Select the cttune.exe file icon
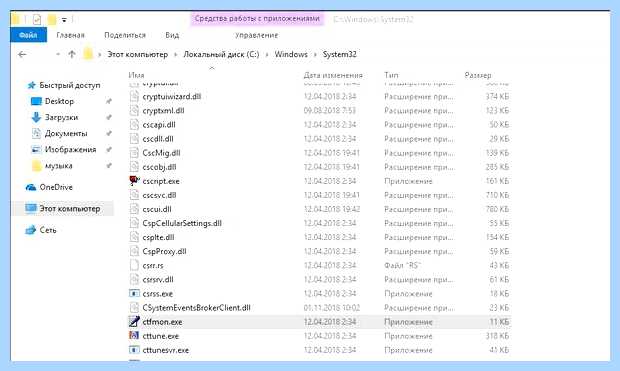620x371 pixels. pos(134,335)
